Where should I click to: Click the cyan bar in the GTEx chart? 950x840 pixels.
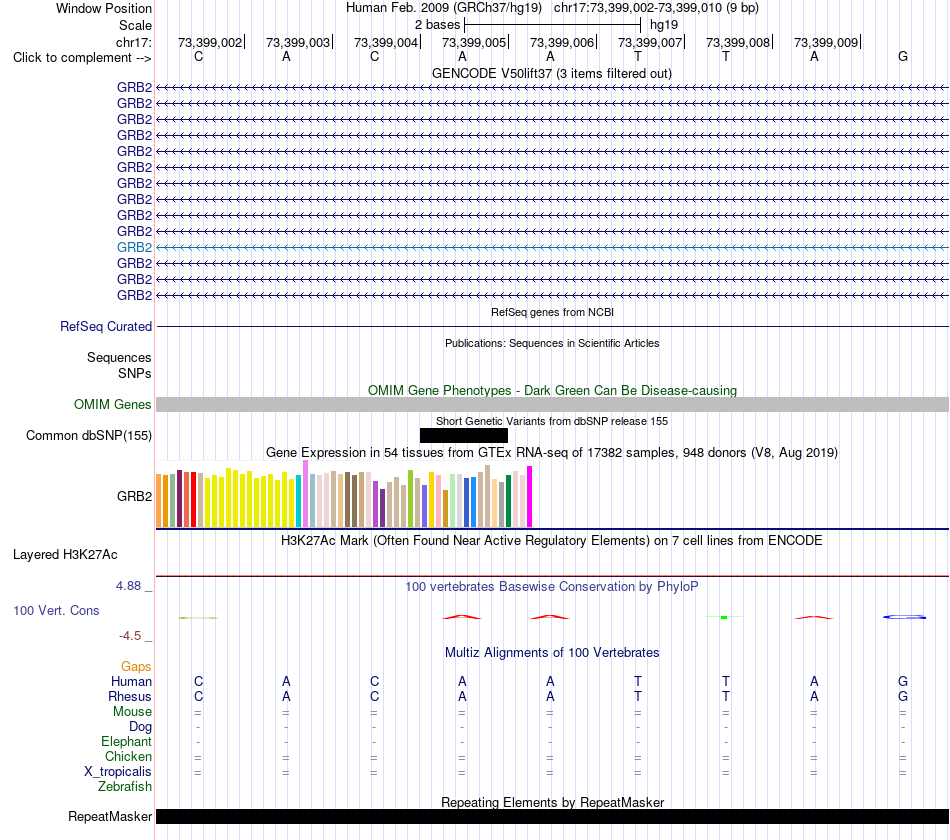tap(298, 501)
